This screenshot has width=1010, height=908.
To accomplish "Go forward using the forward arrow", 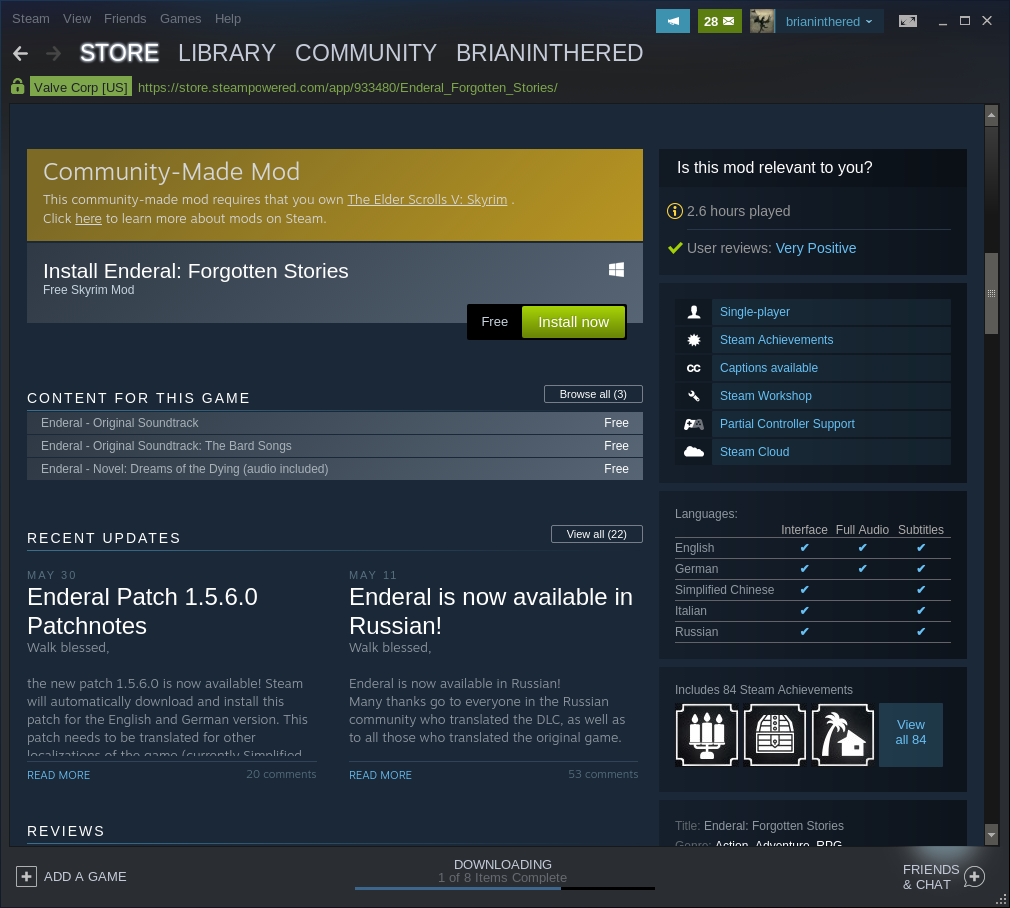I will pos(53,53).
